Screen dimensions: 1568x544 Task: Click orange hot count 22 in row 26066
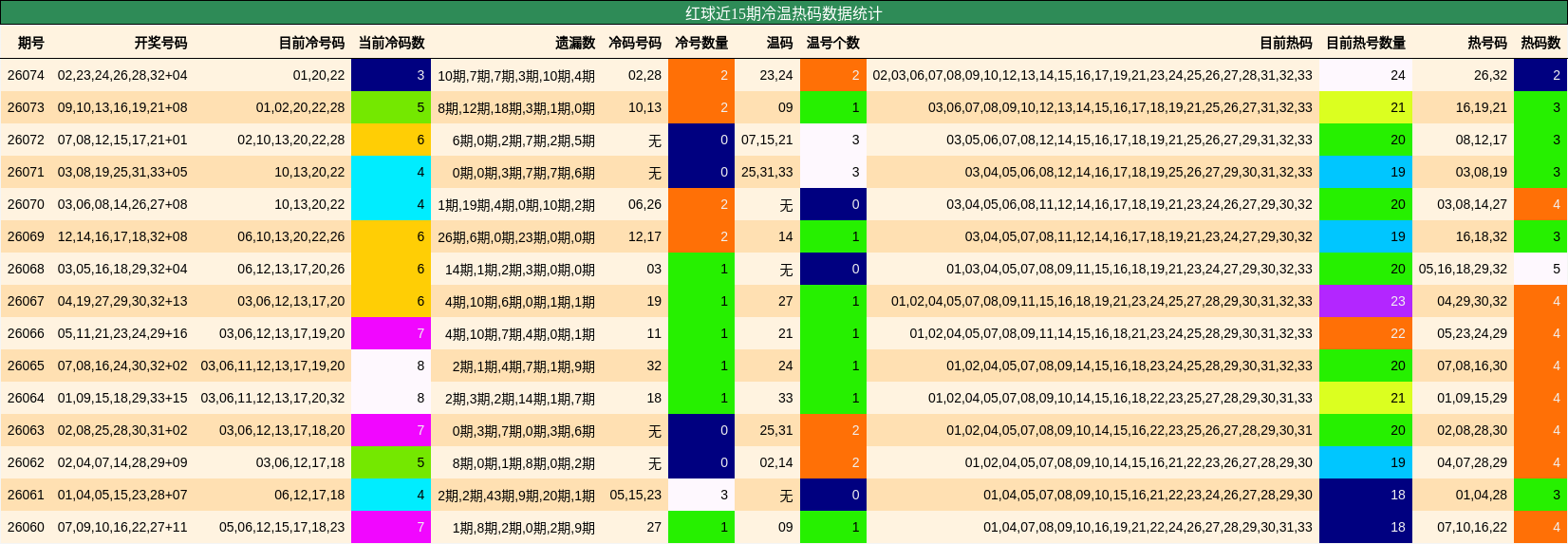click(x=1366, y=333)
